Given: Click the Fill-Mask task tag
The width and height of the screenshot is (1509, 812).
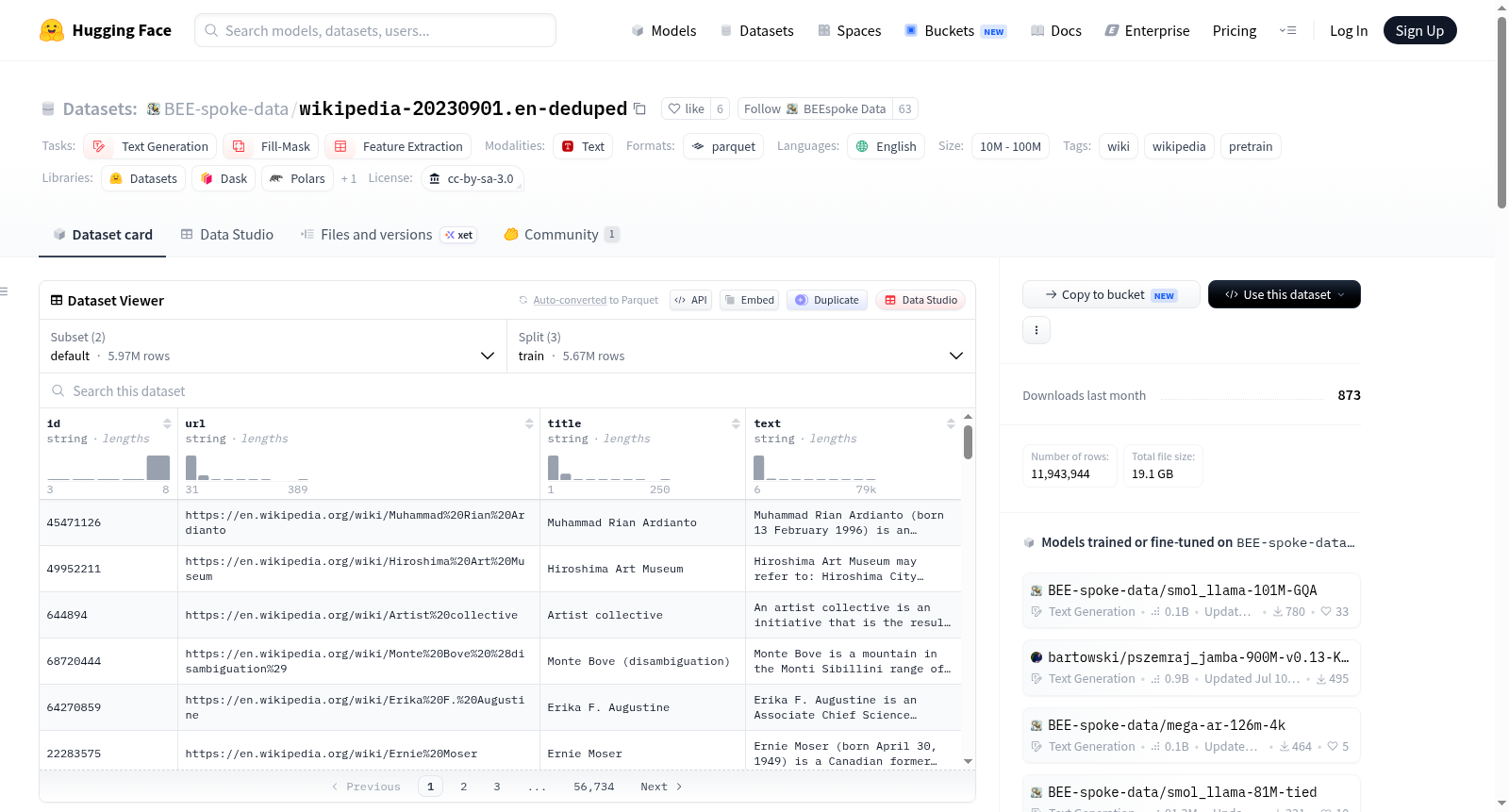Looking at the screenshot, I should pyautogui.click(x=271, y=146).
